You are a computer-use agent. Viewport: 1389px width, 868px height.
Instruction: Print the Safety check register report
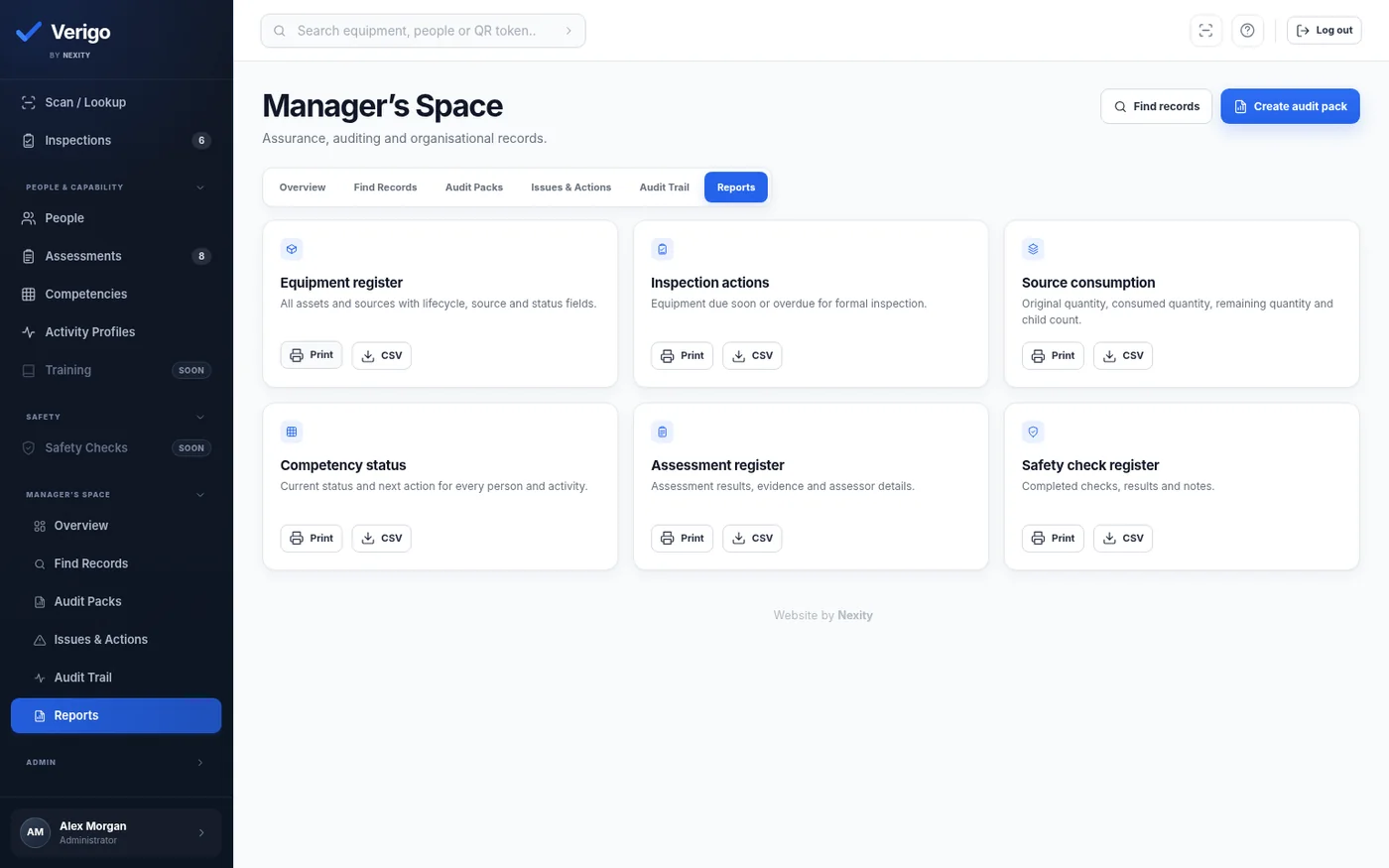(1053, 539)
